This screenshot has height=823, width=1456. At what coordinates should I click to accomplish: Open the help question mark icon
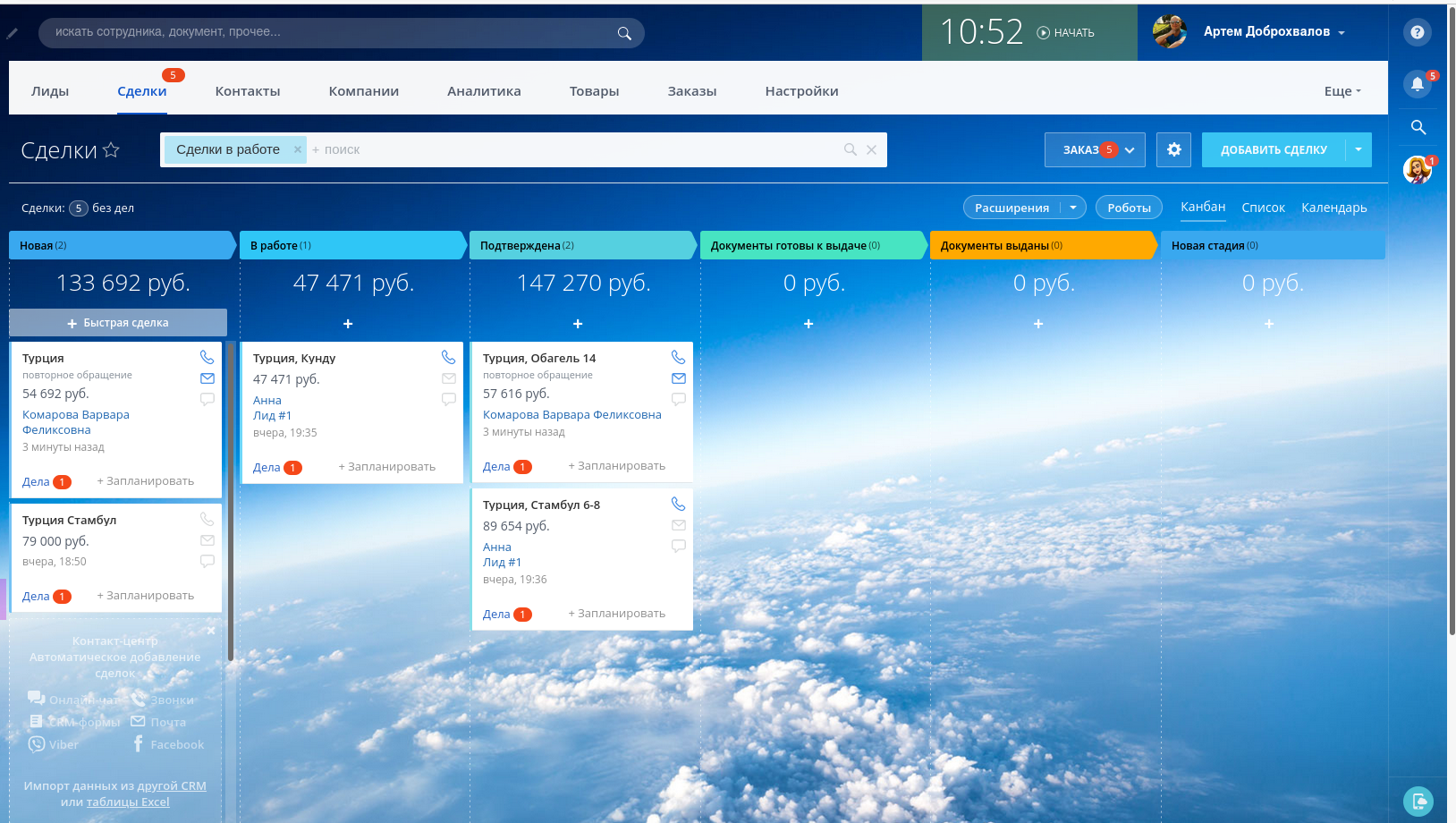tap(1418, 32)
